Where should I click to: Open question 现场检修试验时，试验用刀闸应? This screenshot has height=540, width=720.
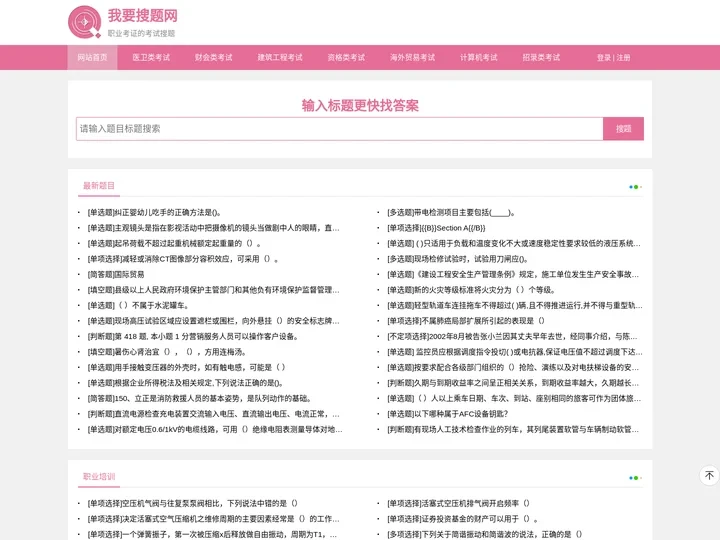click(458, 259)
